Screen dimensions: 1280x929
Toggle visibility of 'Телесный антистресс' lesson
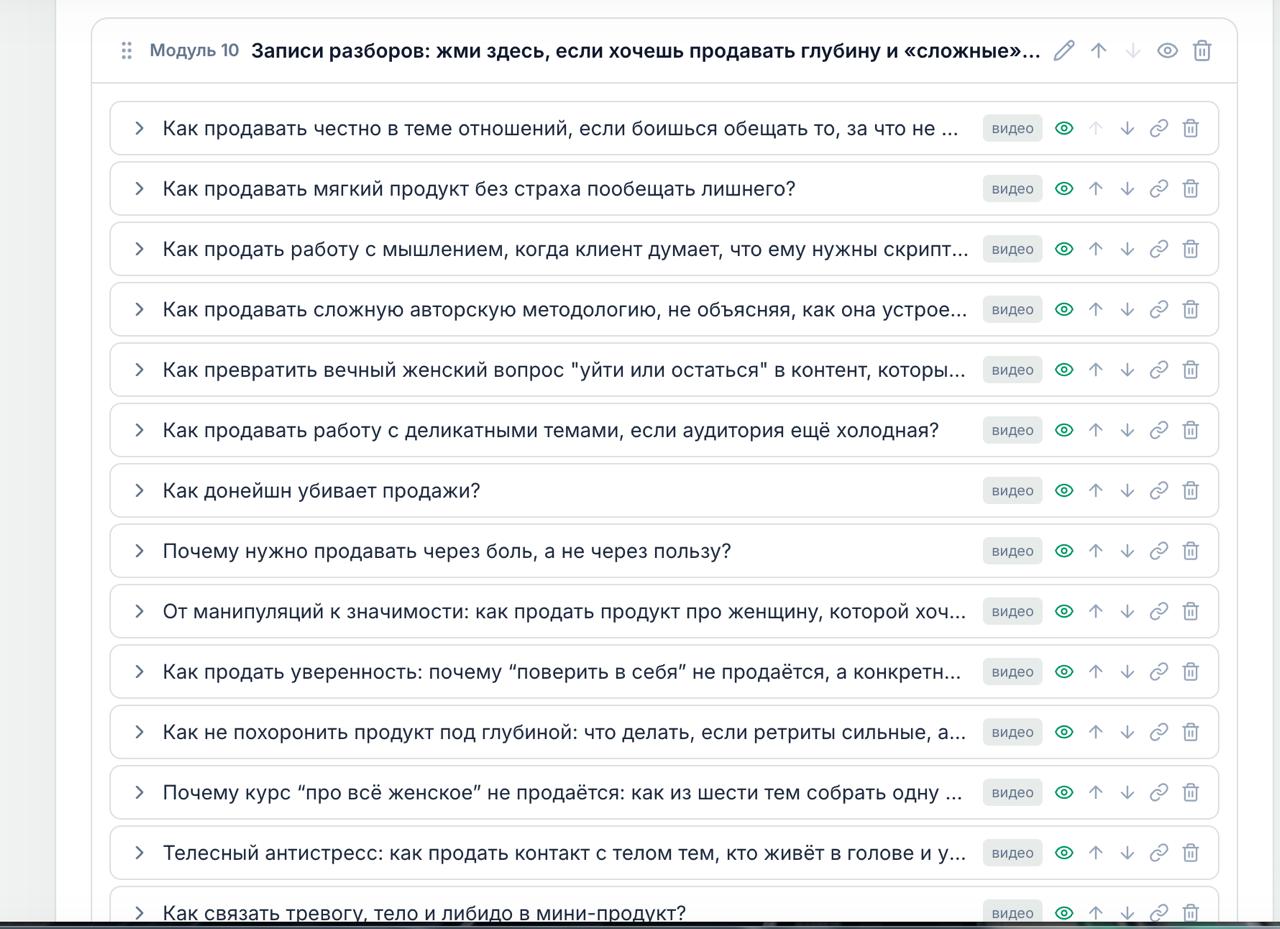[x=1064, y=853]
